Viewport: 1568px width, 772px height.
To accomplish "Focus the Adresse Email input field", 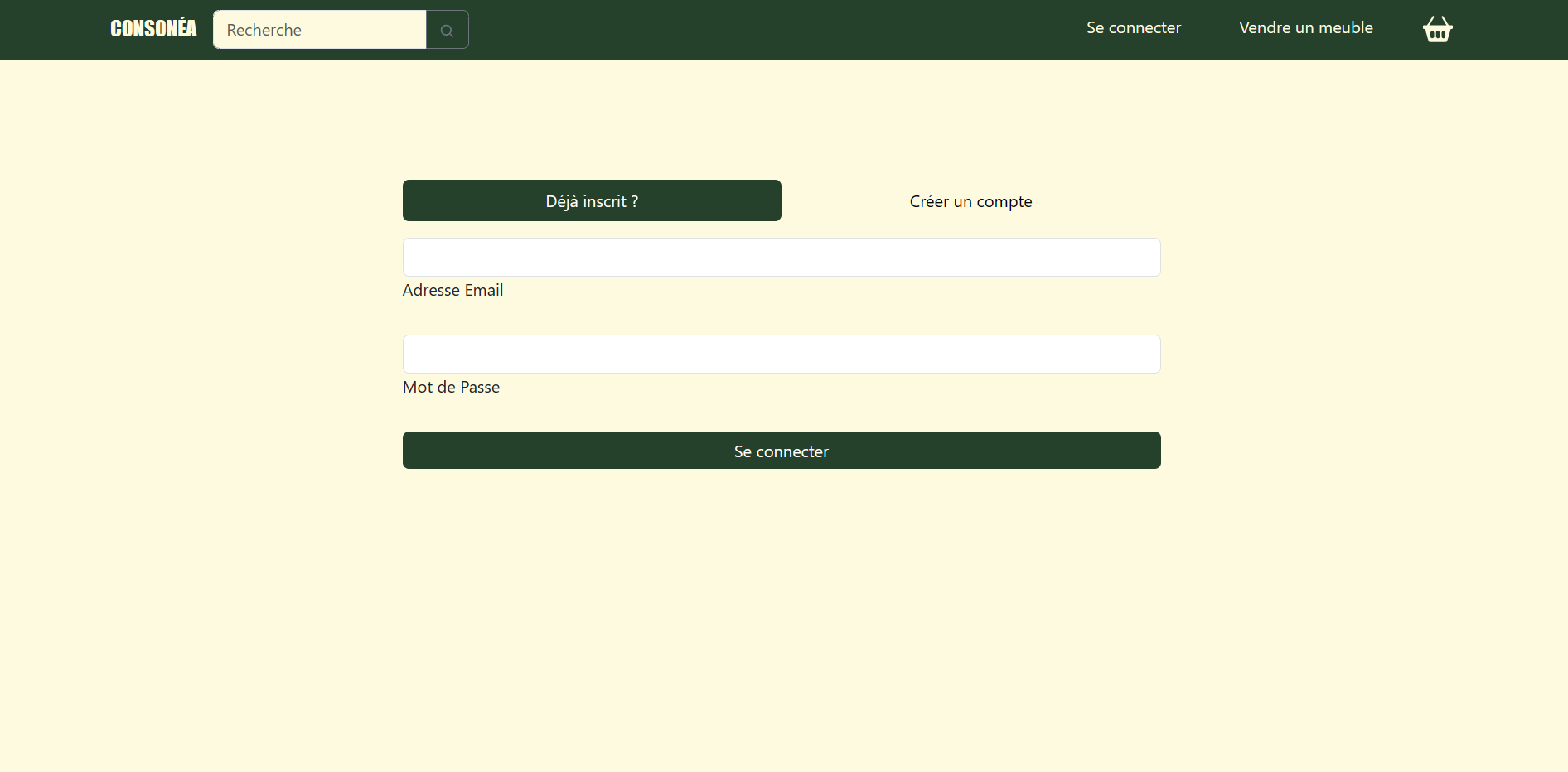I will point(781,257).
